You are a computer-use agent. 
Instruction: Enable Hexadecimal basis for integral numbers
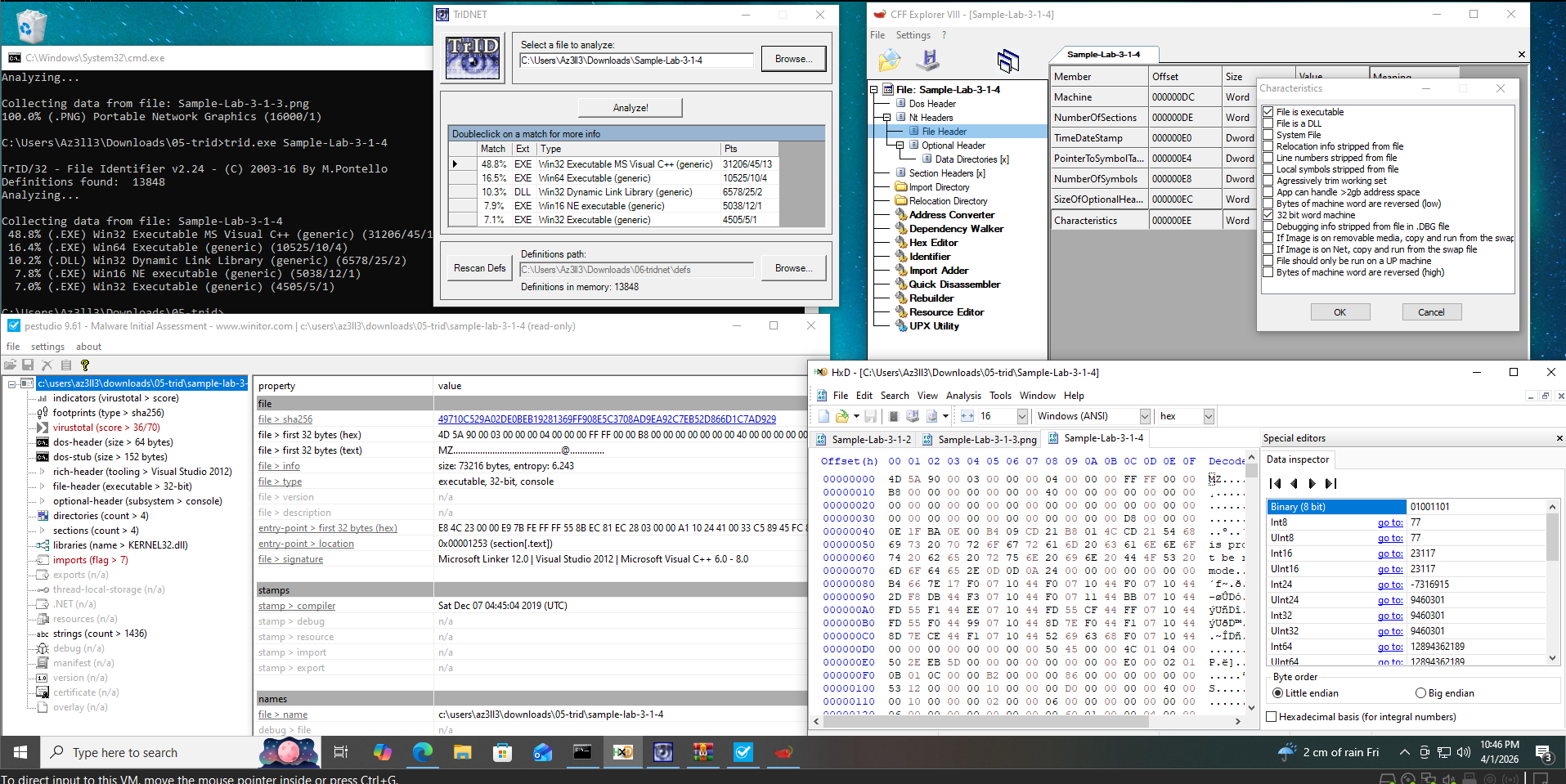(x=1272, y=717)
